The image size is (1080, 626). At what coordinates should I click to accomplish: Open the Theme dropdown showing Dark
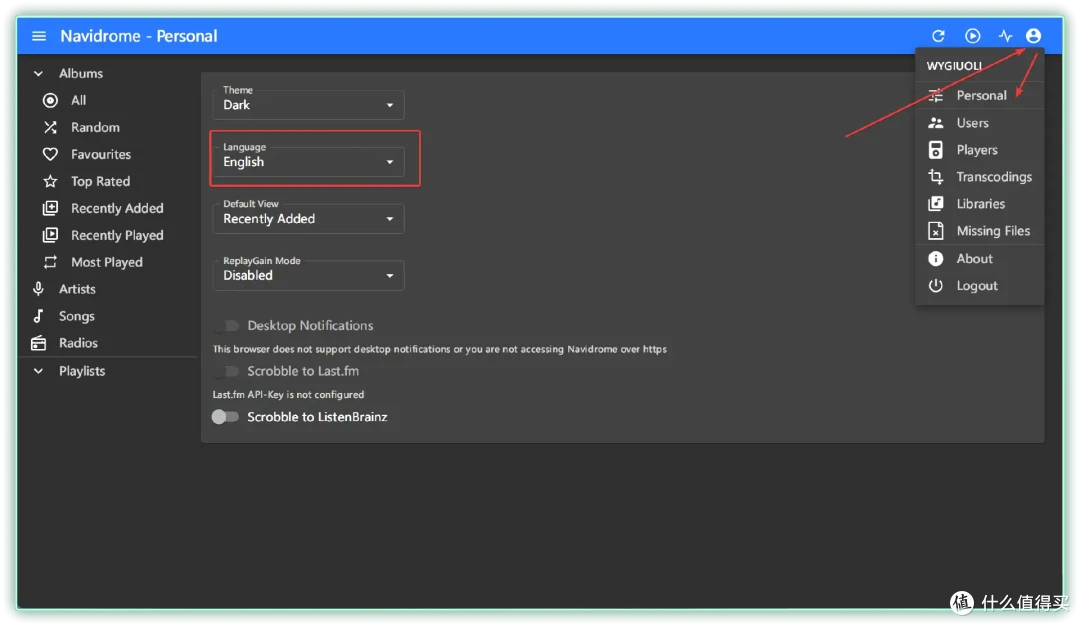click(x=308, y=105)
